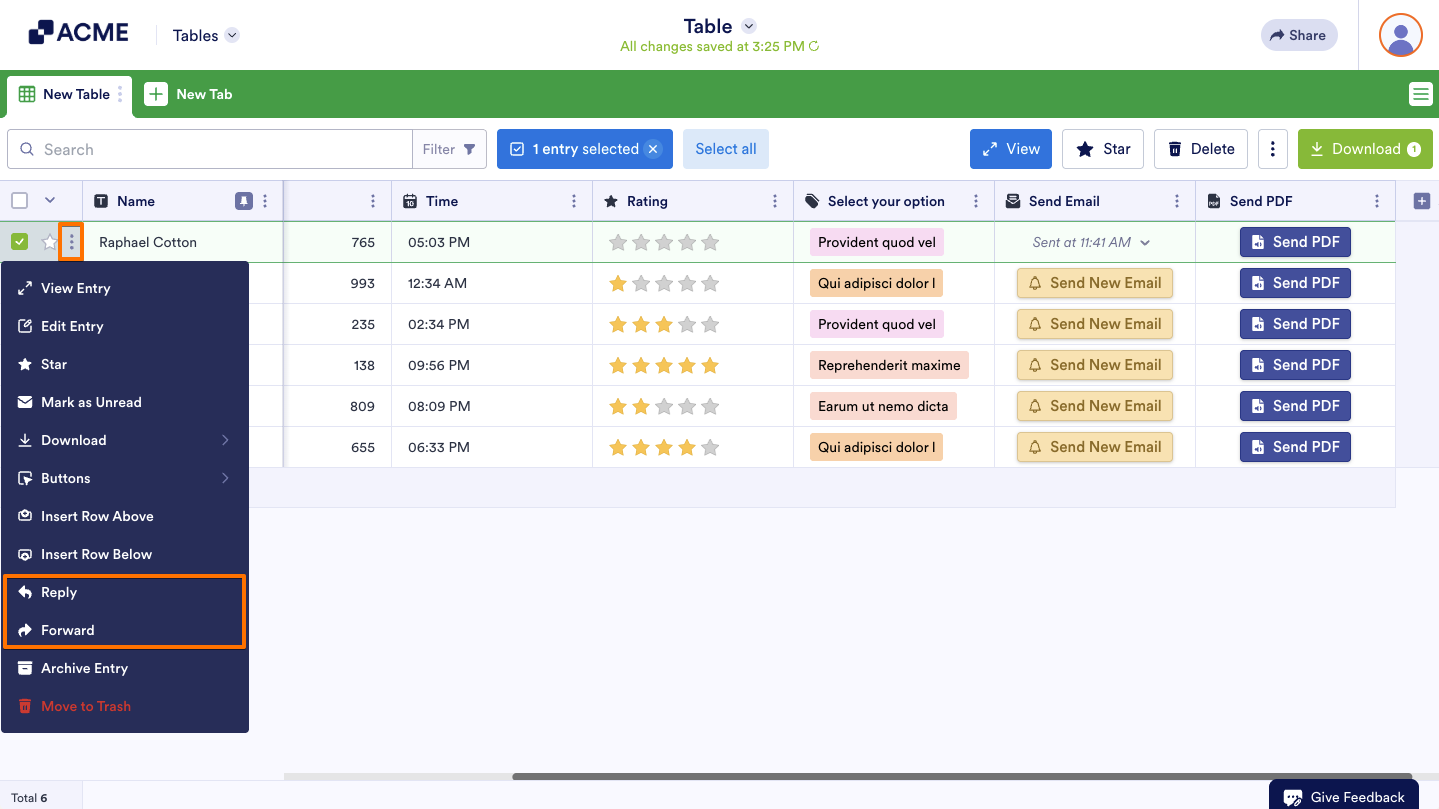Select Move to Trash

click(125, 706)
